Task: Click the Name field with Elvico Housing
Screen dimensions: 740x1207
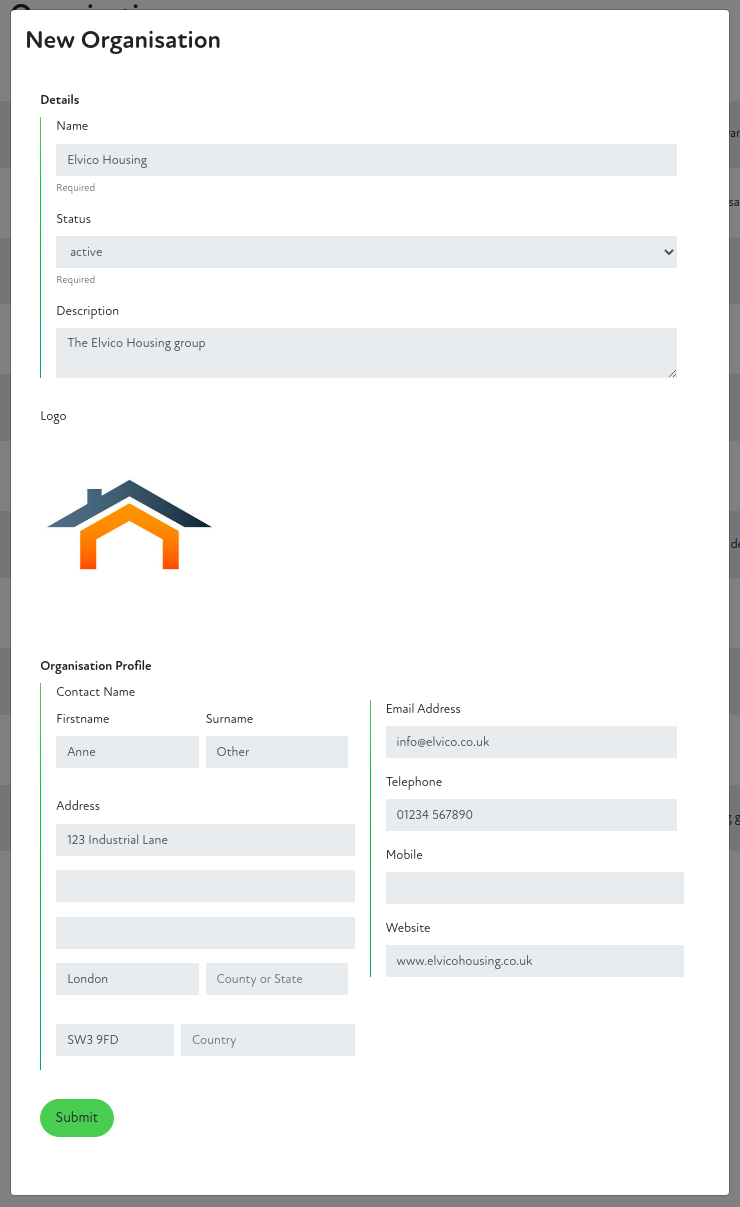Action: click(366, 160)
